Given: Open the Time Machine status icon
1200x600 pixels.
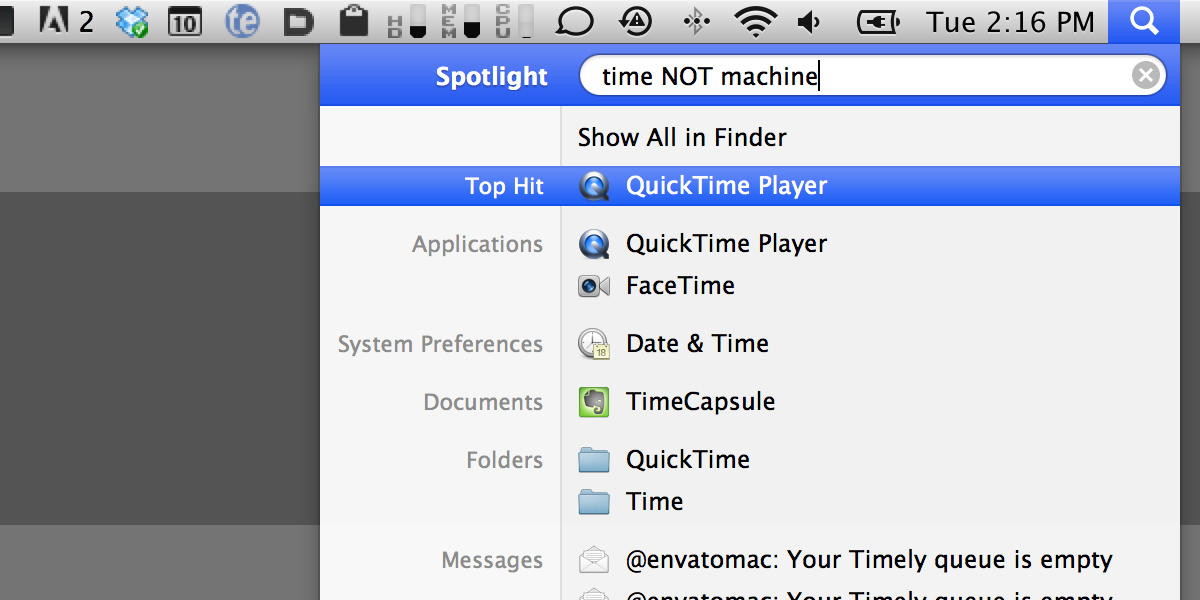Looking at the screenshot, I should pyautogui.click(x=636, y=20).
